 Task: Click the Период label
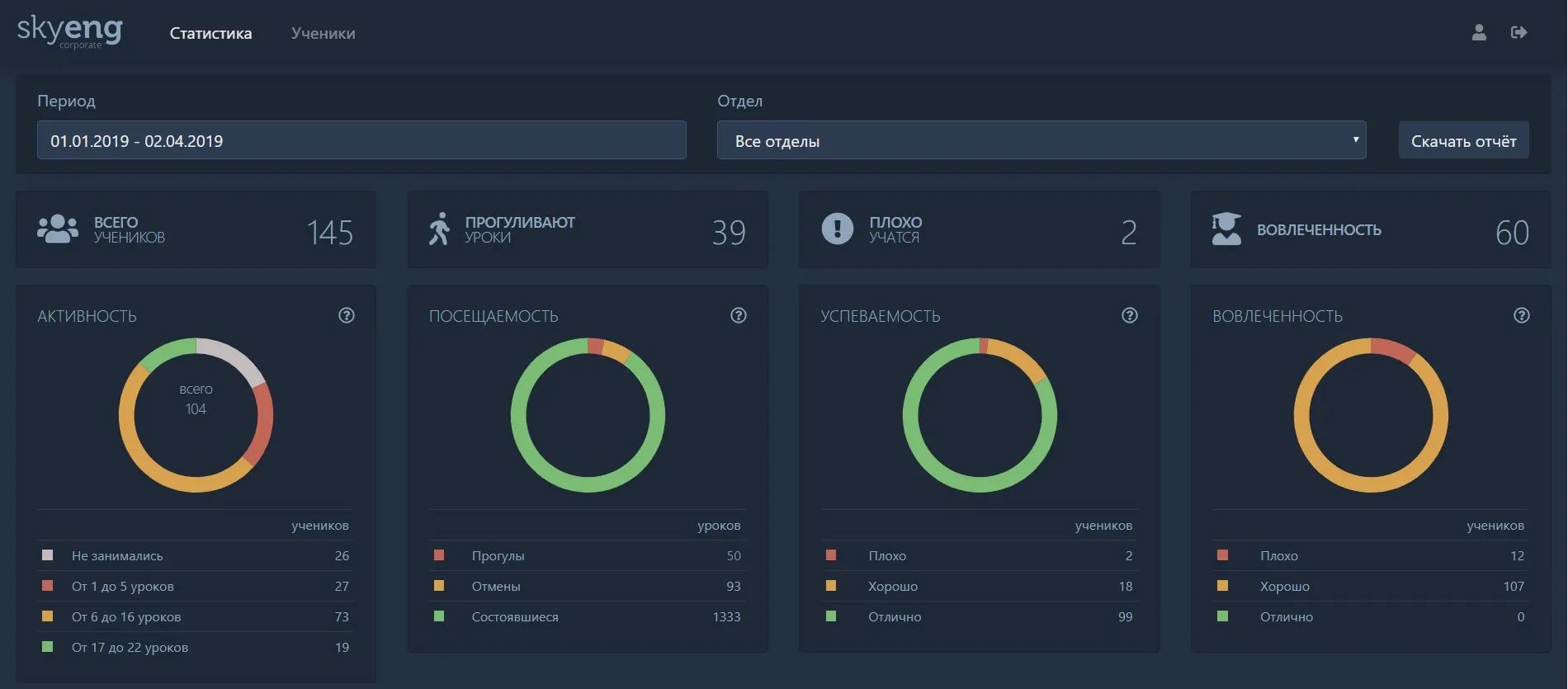(66, 101)
